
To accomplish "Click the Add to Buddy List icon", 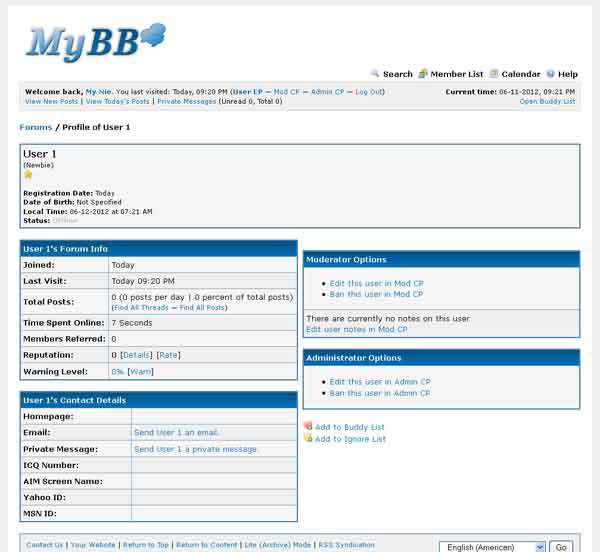I will point(308,426).
